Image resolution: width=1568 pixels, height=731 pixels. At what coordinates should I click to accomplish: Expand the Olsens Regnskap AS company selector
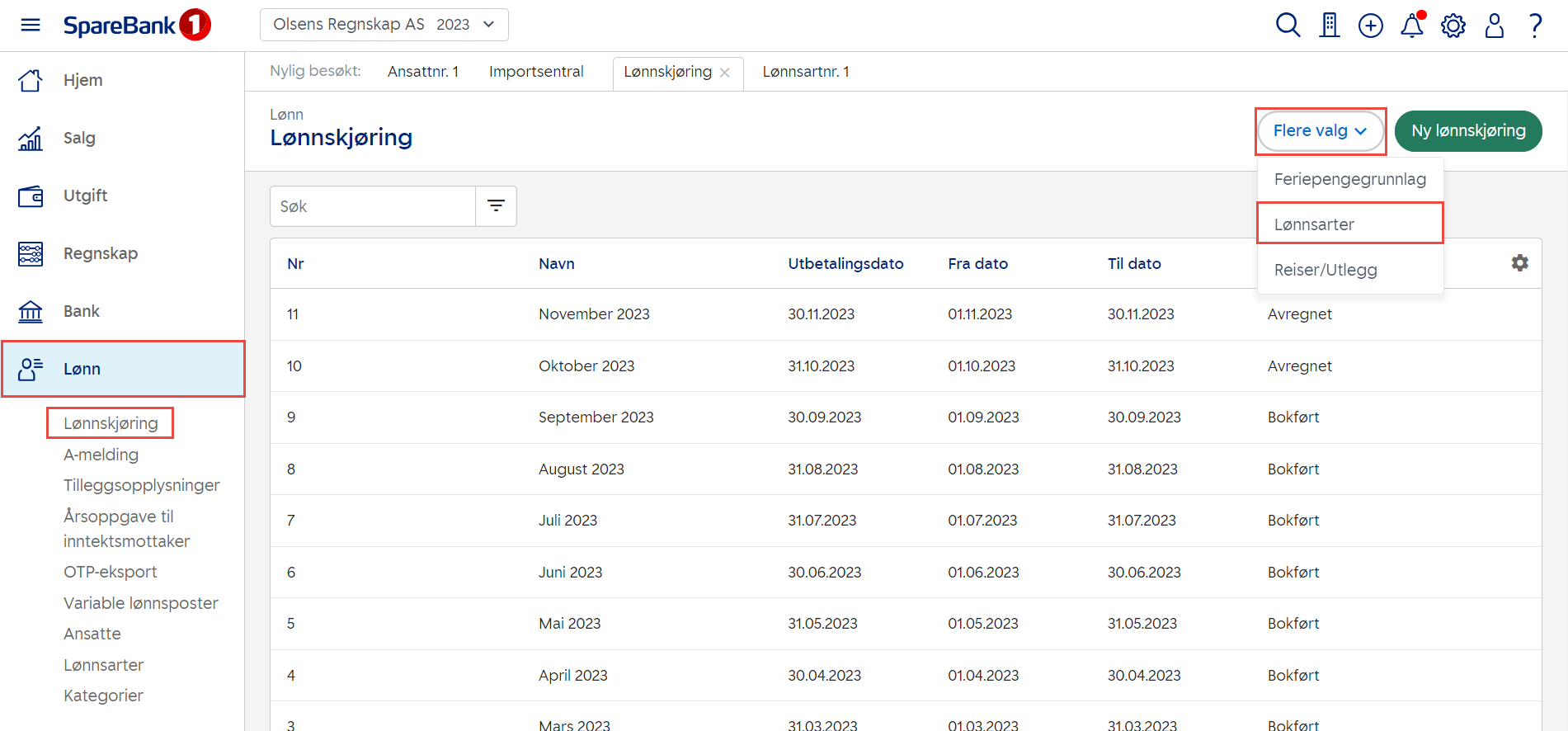(384, 25)
